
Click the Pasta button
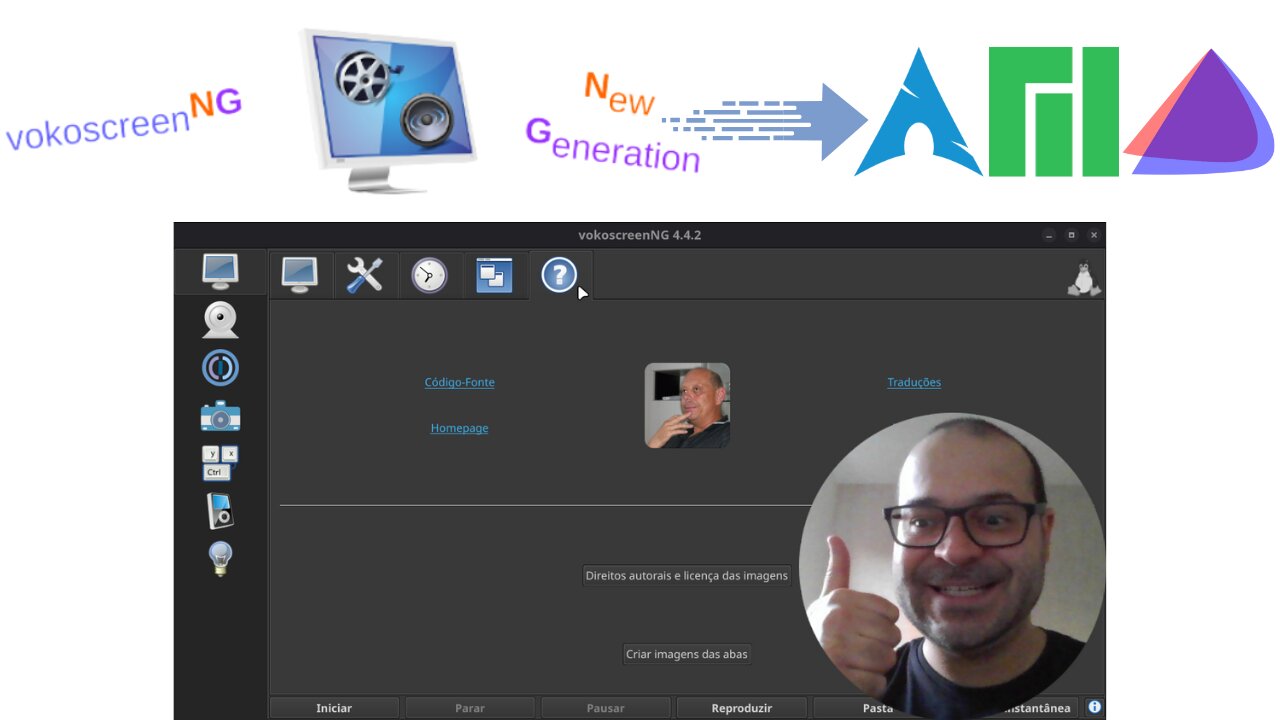[x=877, y=707]
